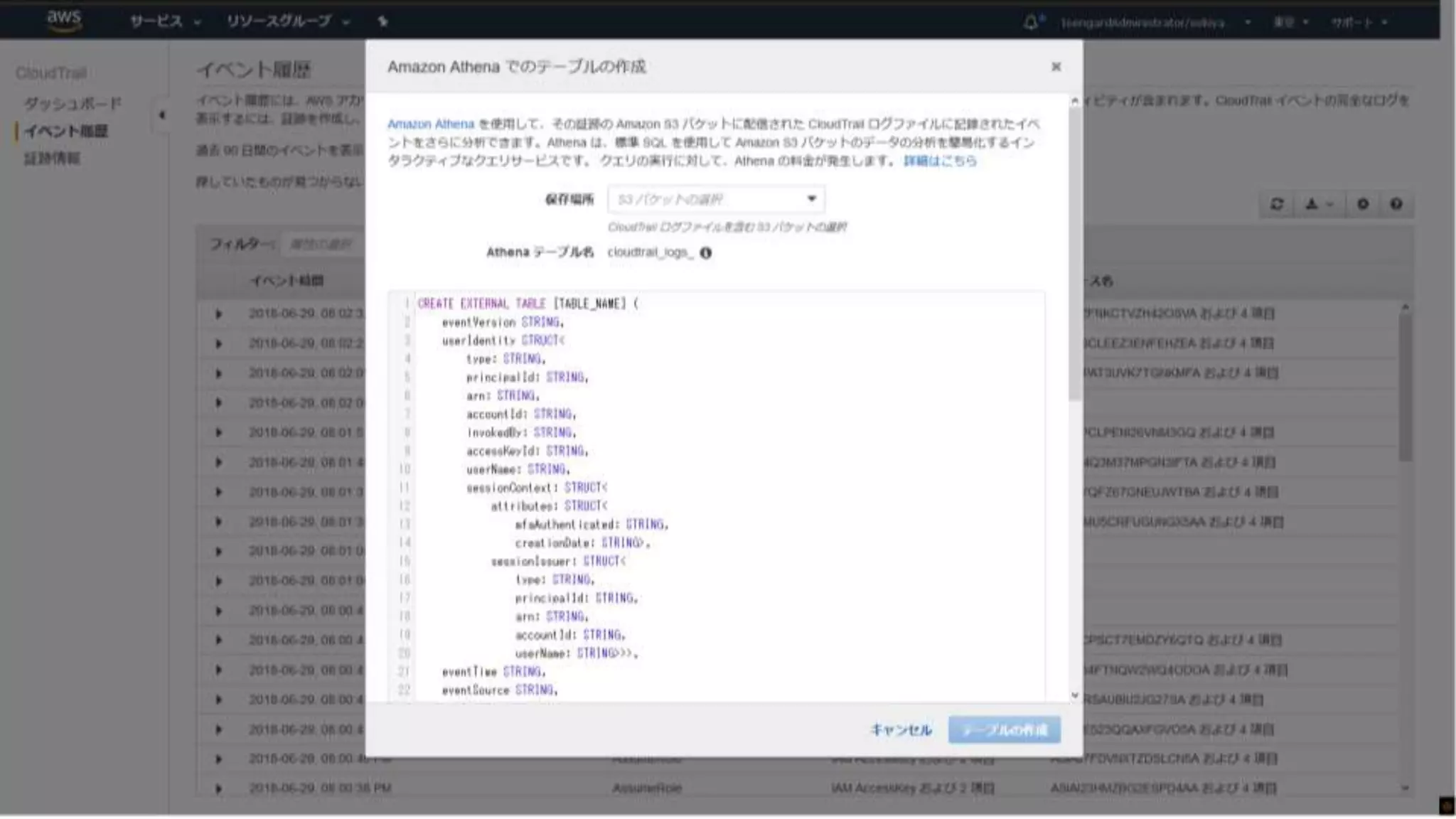This screenshot has width=1456, height=819.
Task: Click the キャンセル button
Action: (901, 730)
